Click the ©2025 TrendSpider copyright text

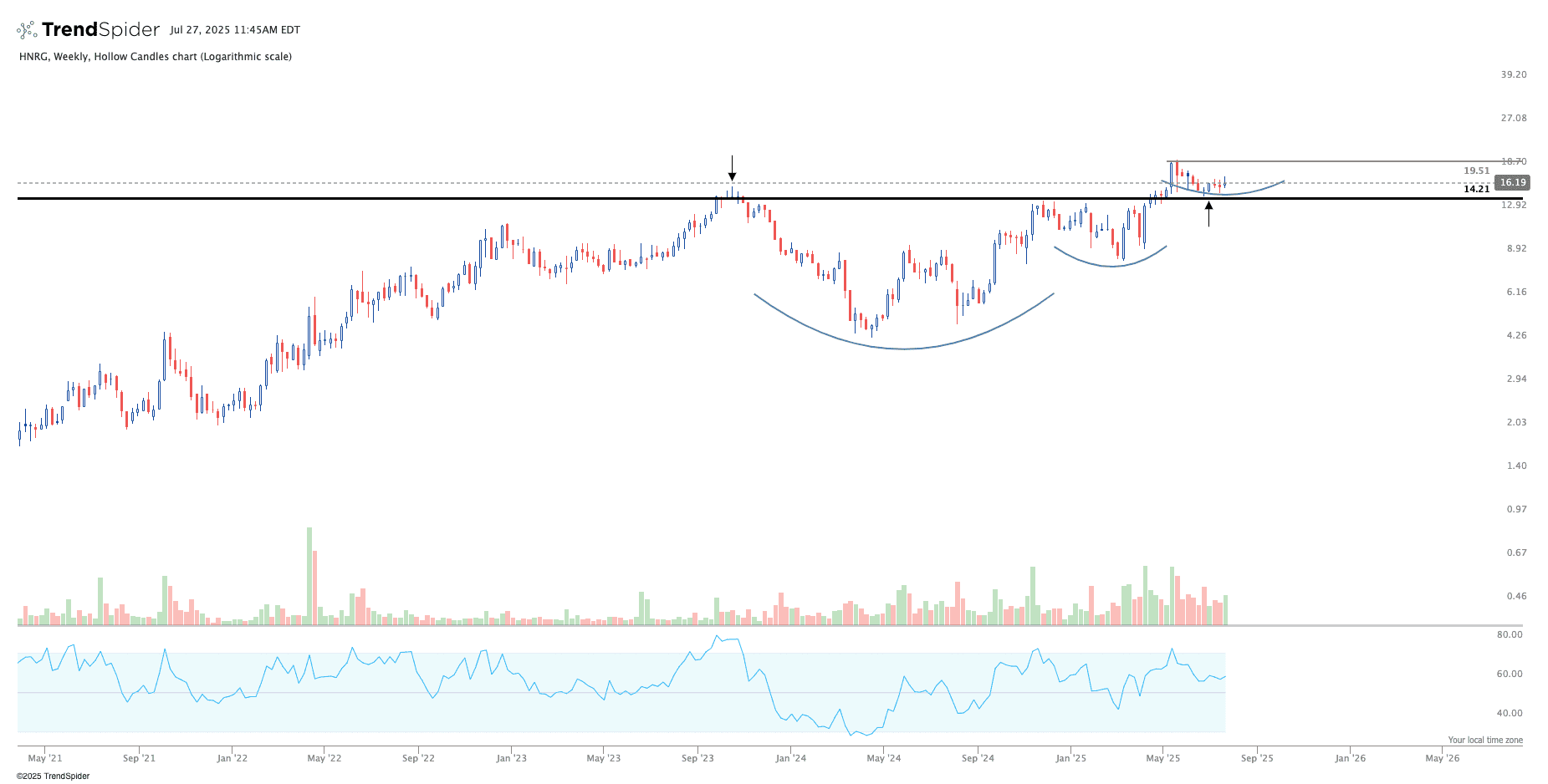point(53,776)
